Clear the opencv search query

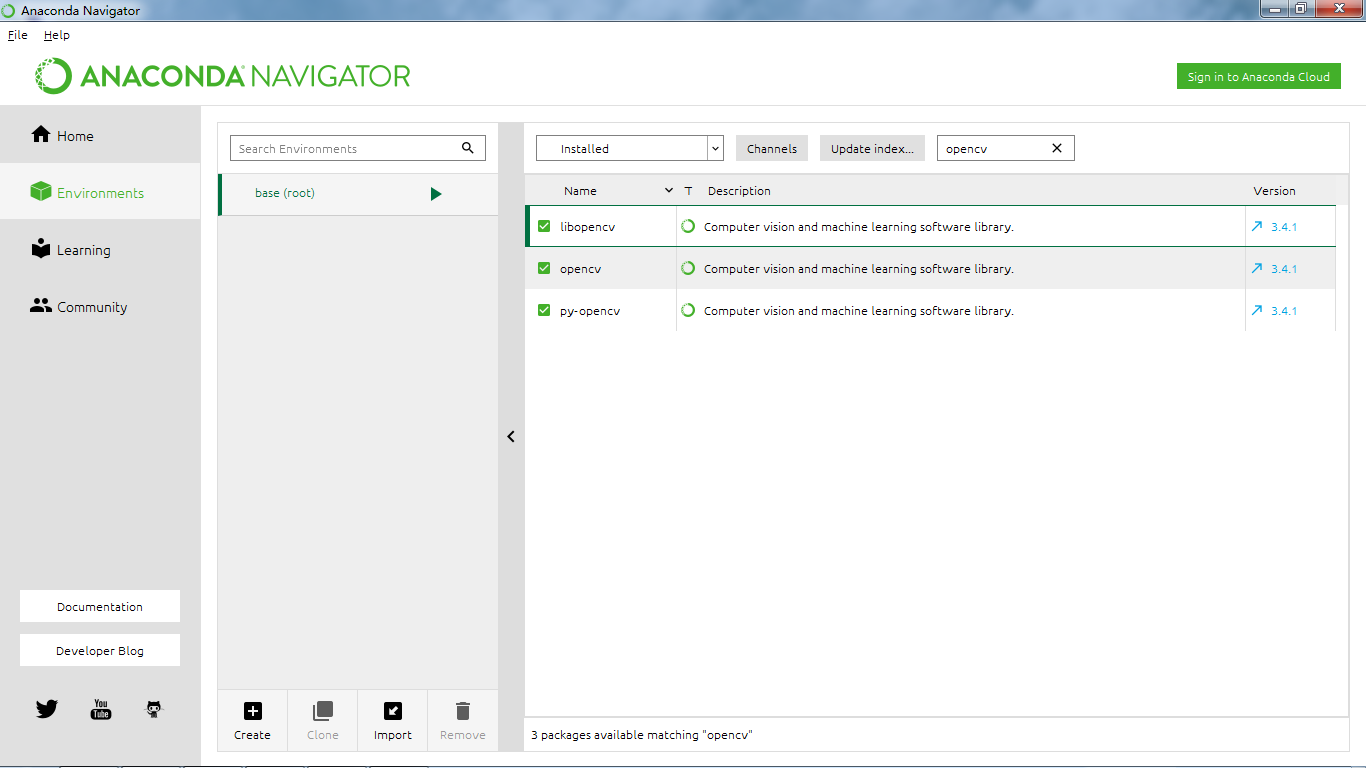click(1056, 147)
